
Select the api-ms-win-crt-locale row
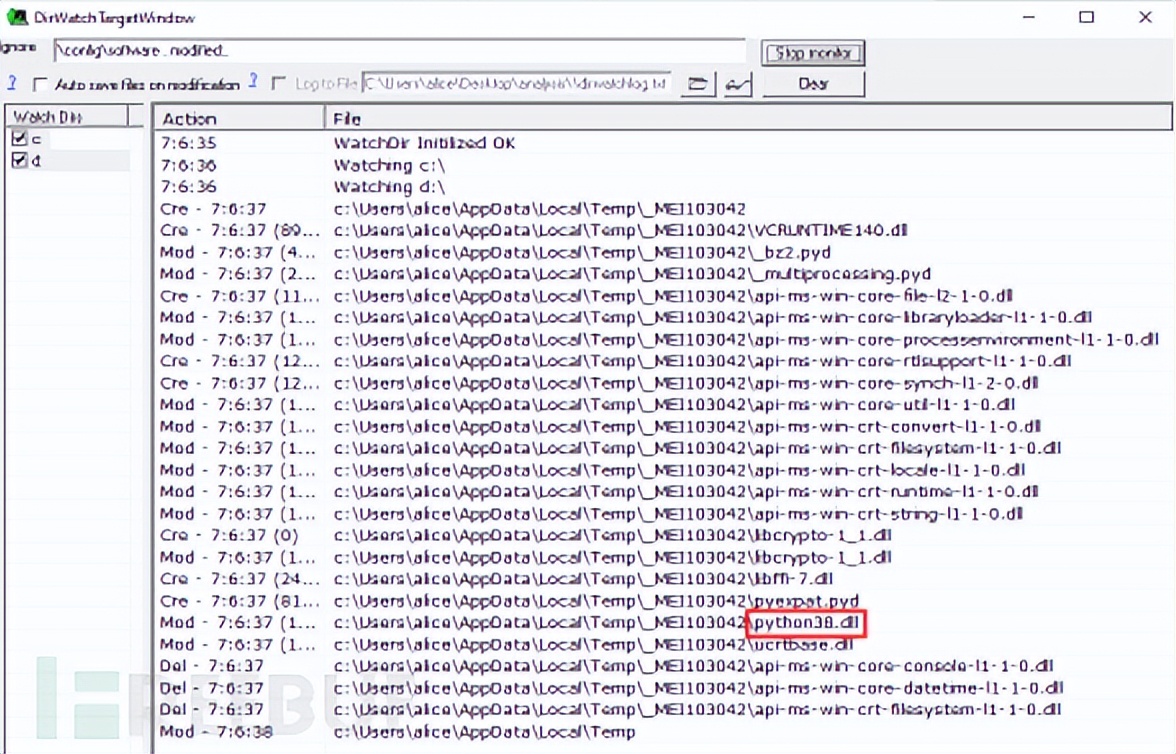point(664,470)
